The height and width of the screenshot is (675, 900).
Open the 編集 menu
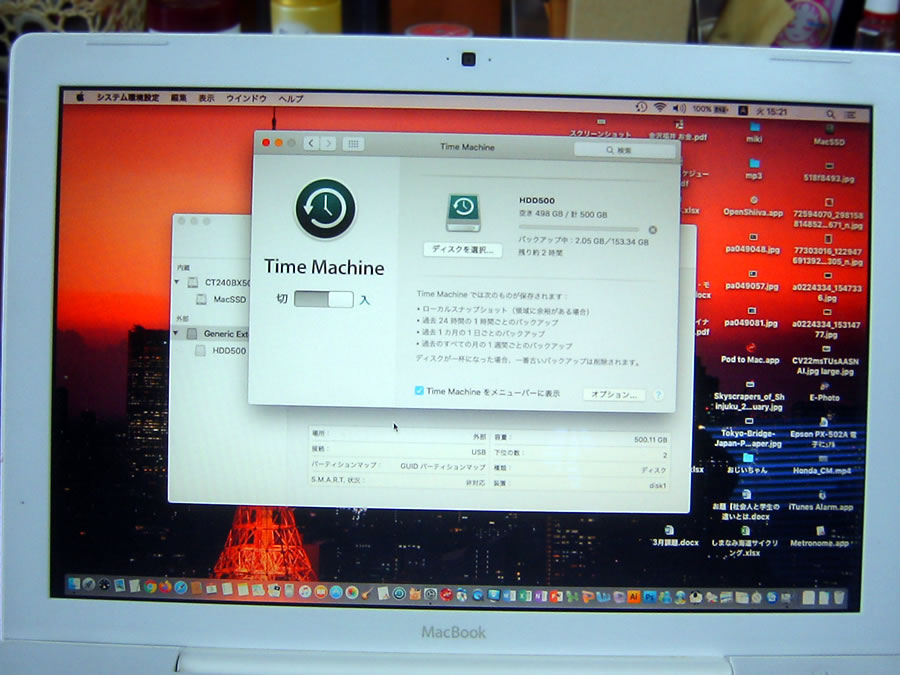[x=179, y=98]
